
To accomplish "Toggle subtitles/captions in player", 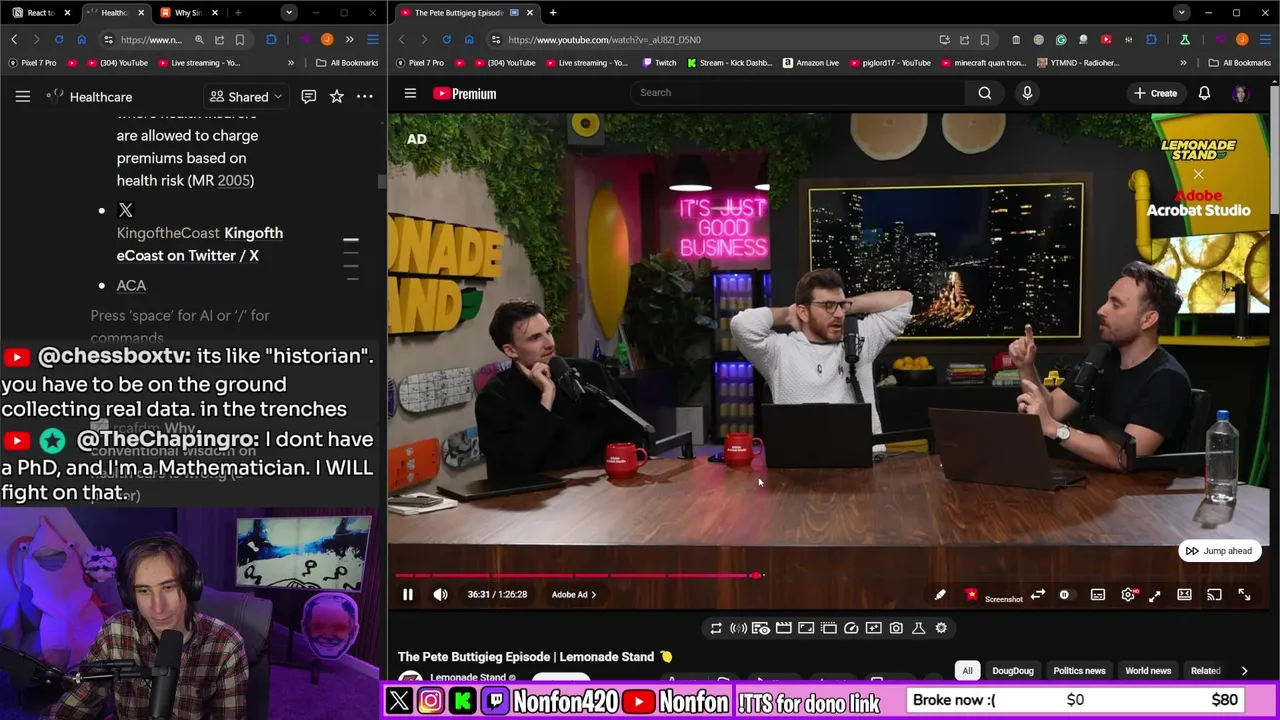I will (1098, 595).
